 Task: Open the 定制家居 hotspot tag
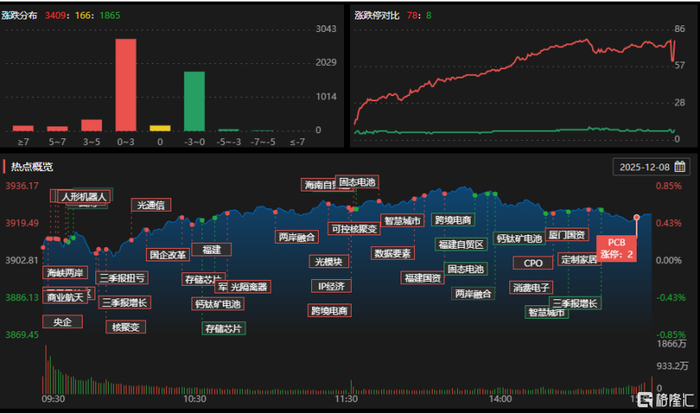click(x=579, y=259)
